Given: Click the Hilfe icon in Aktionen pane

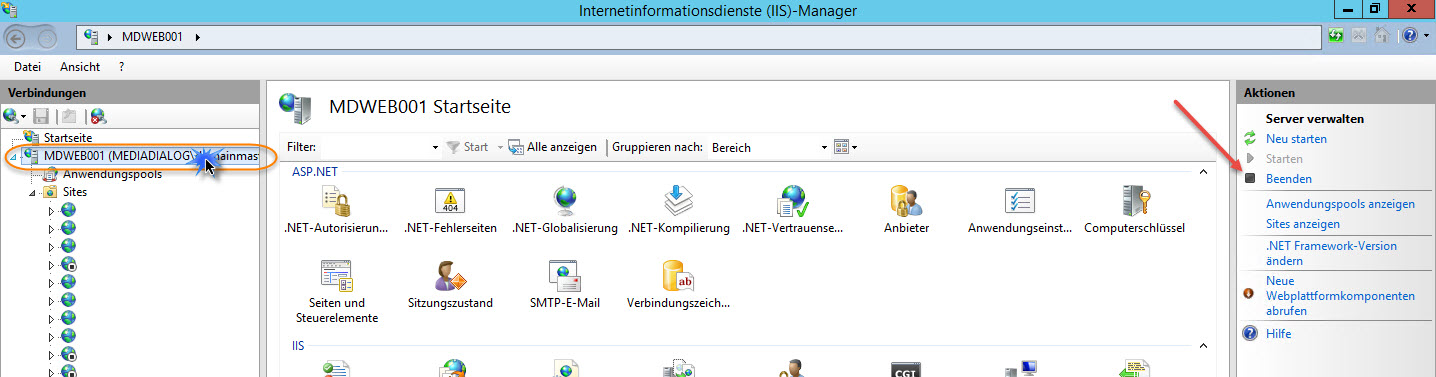Looking at the screenshot, I should (x=1249, y=334).
